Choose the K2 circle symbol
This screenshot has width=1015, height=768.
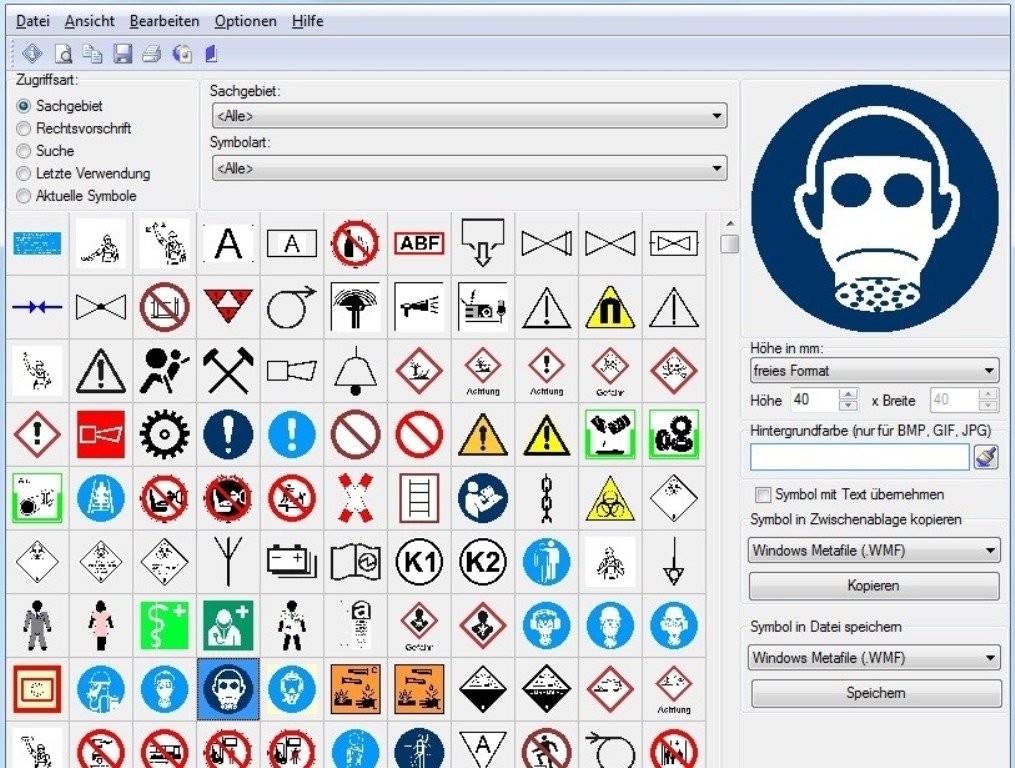[x=483, y=562]
